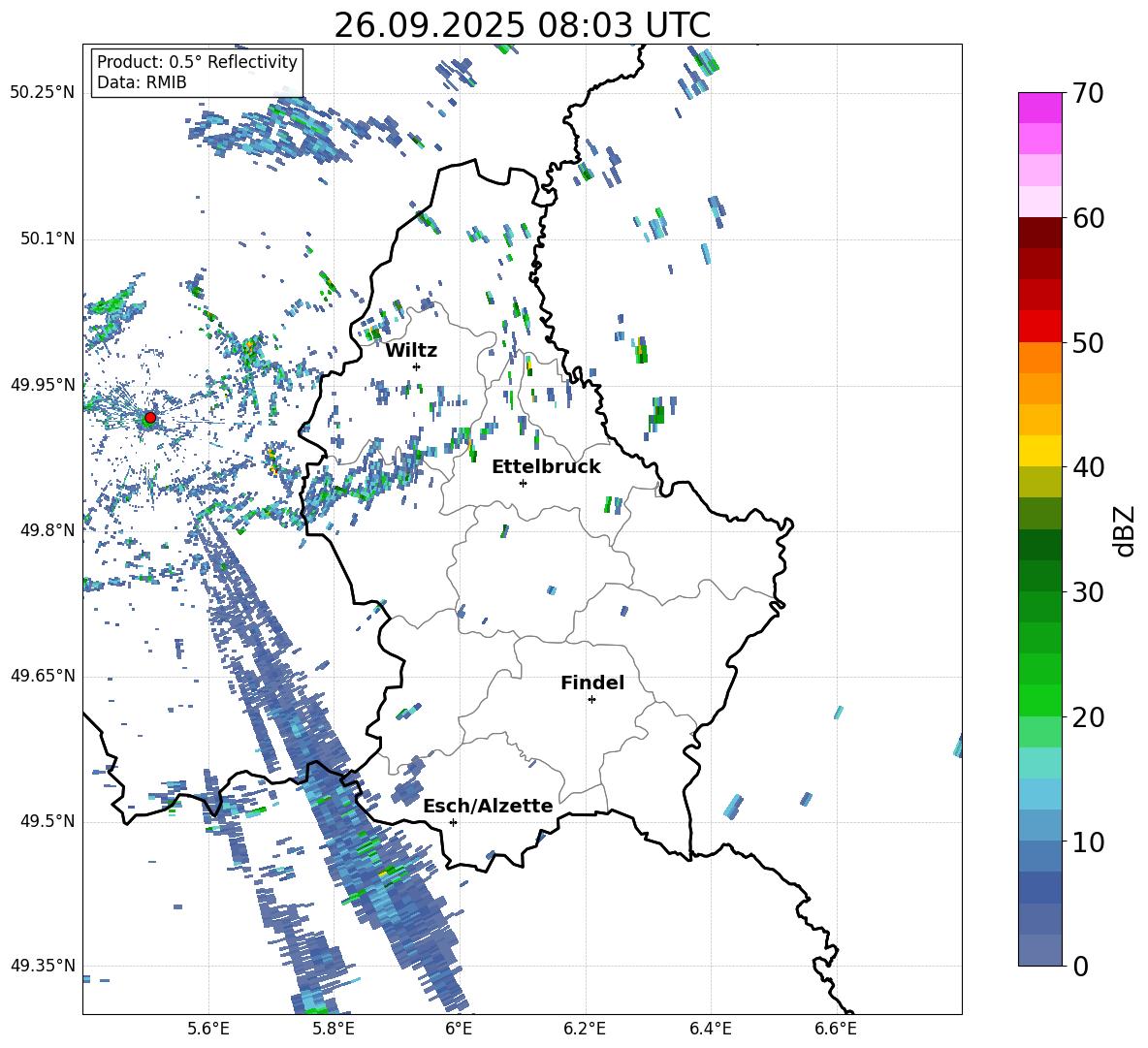Screen dimensions: 1148x1048
Task: Click the 'Product: 0.5° Reflectivity' label
Action: 197,62
